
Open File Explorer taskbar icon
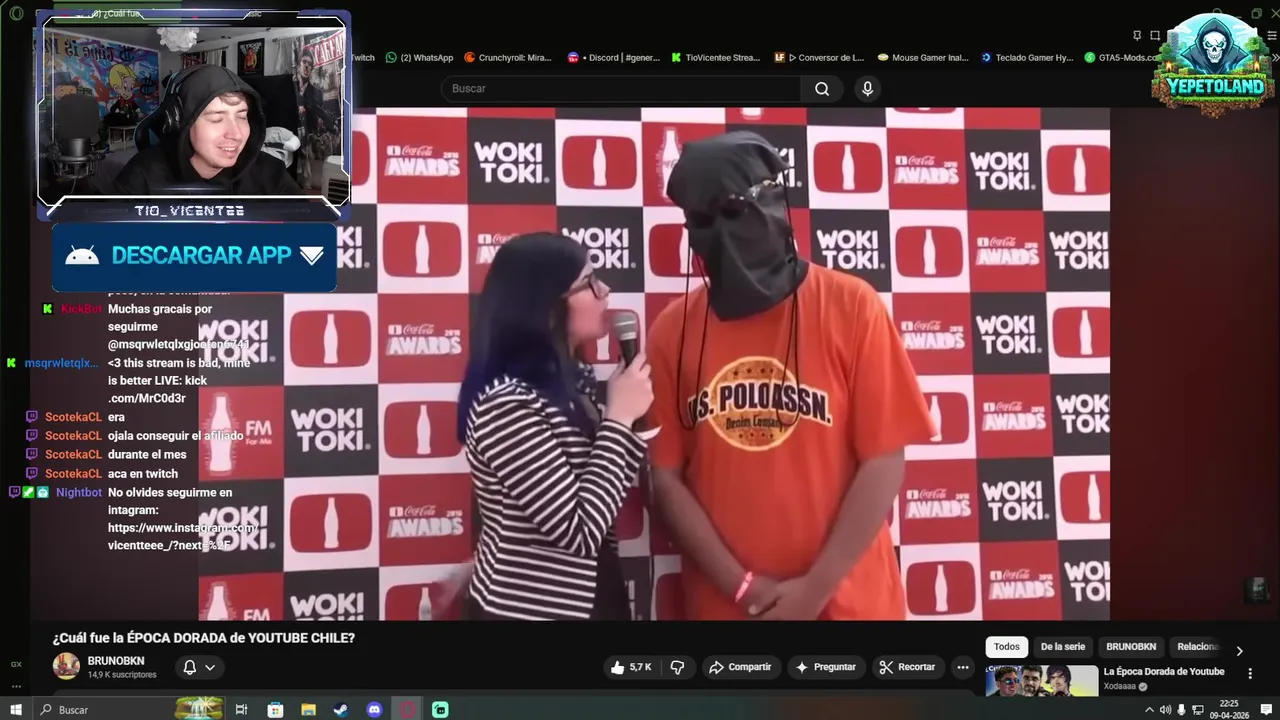click(308, 710)
